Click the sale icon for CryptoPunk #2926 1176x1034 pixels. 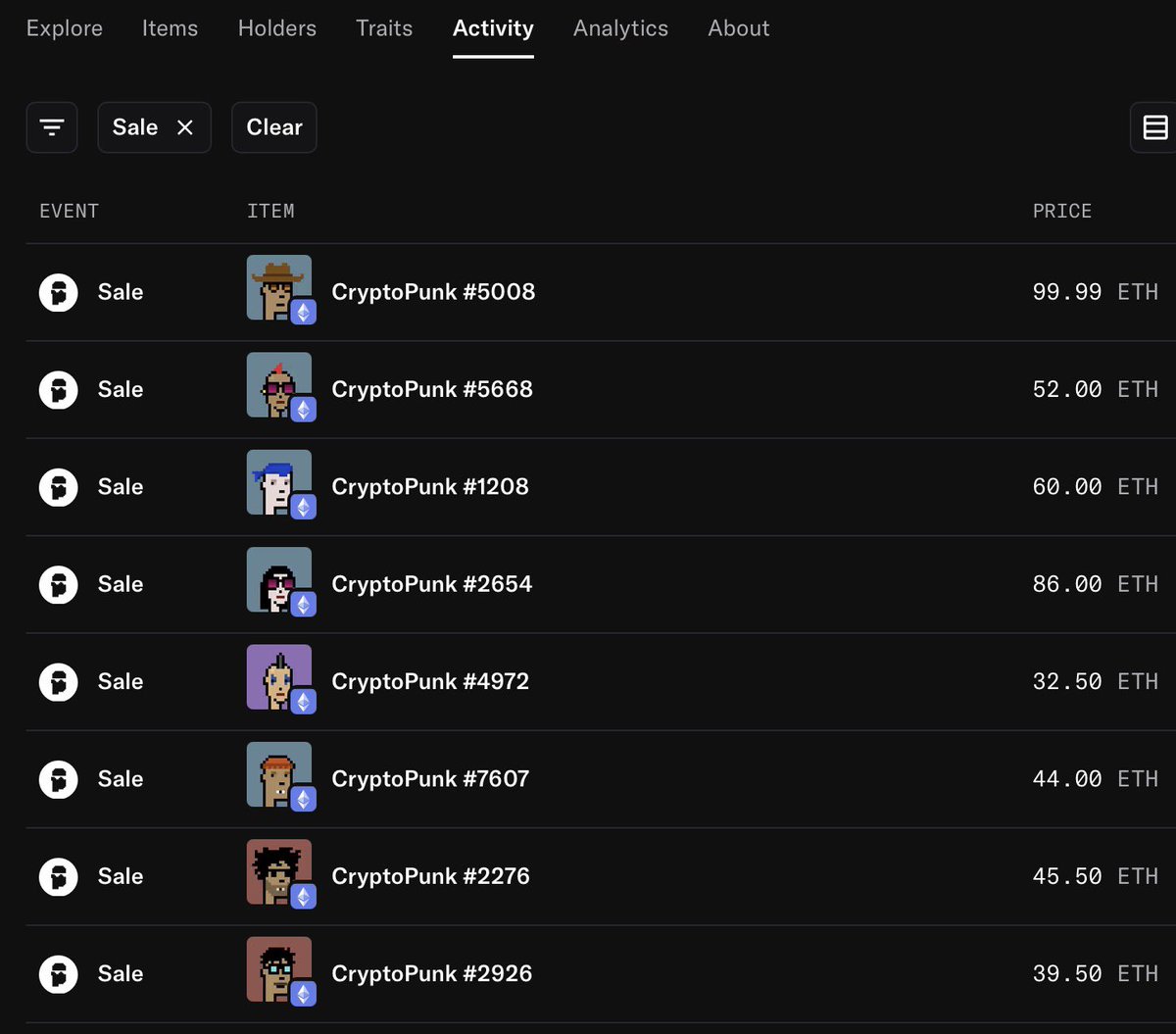pyautogui.click(x=58, y=973)
